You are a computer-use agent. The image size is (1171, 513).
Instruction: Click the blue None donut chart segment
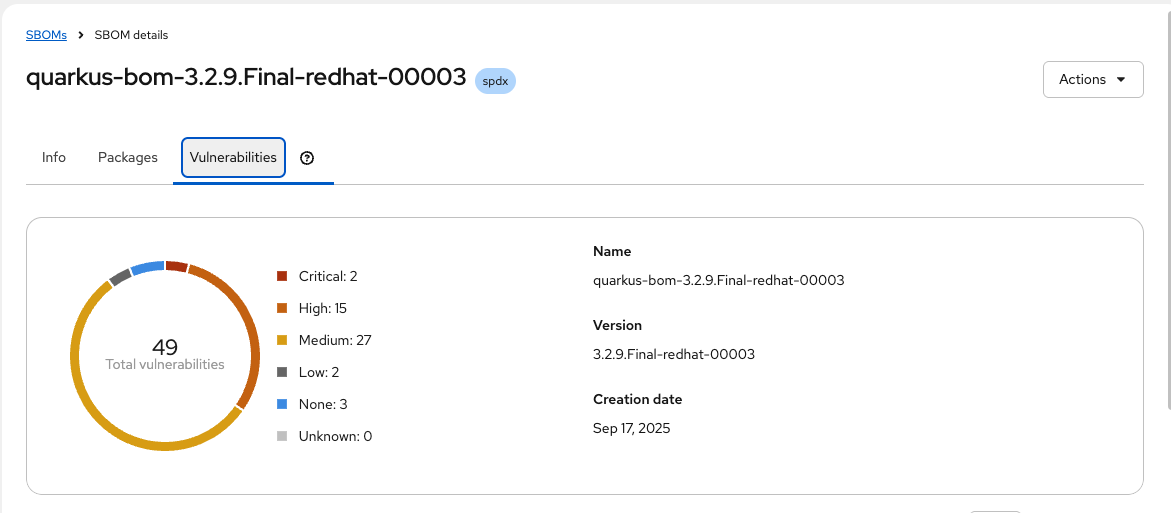point(147,267)
